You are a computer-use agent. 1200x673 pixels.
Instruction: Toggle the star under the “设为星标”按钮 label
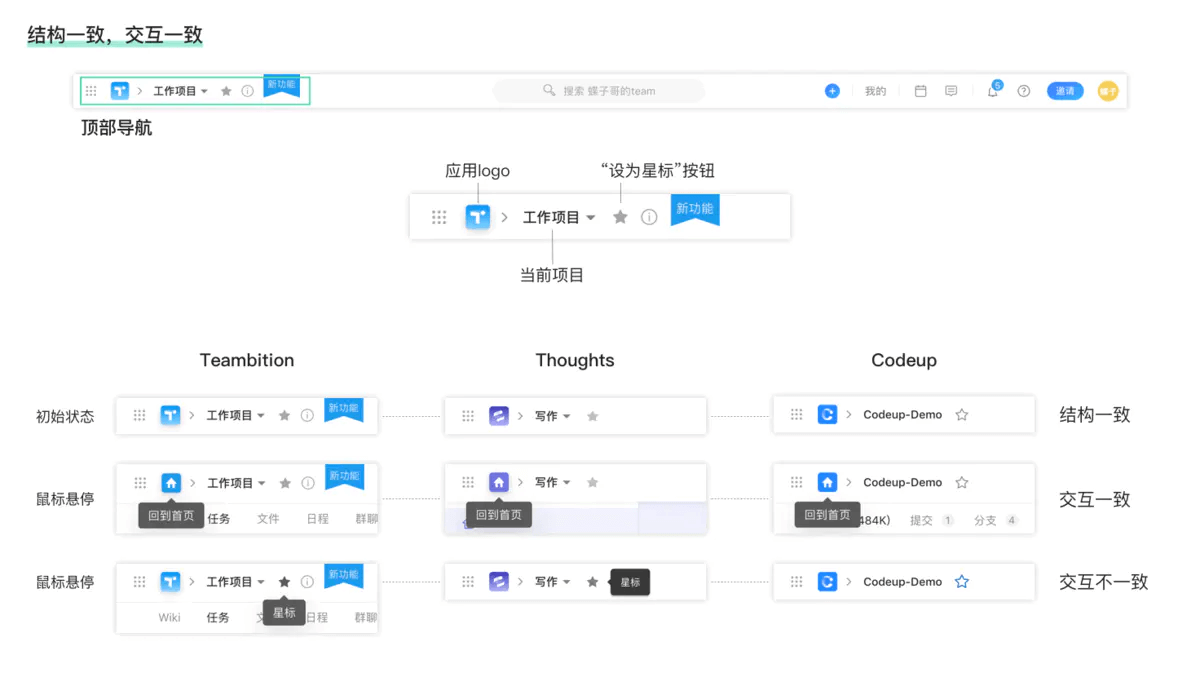620,217
